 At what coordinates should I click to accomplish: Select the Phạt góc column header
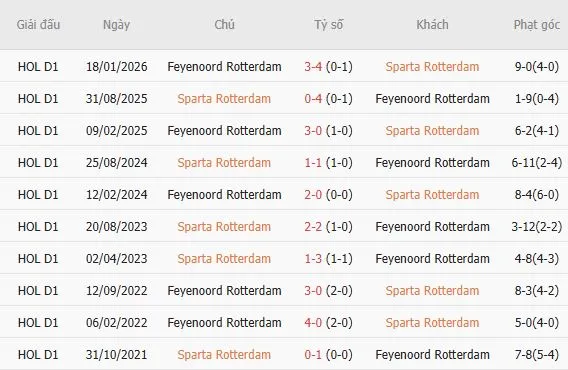[536, 25]
